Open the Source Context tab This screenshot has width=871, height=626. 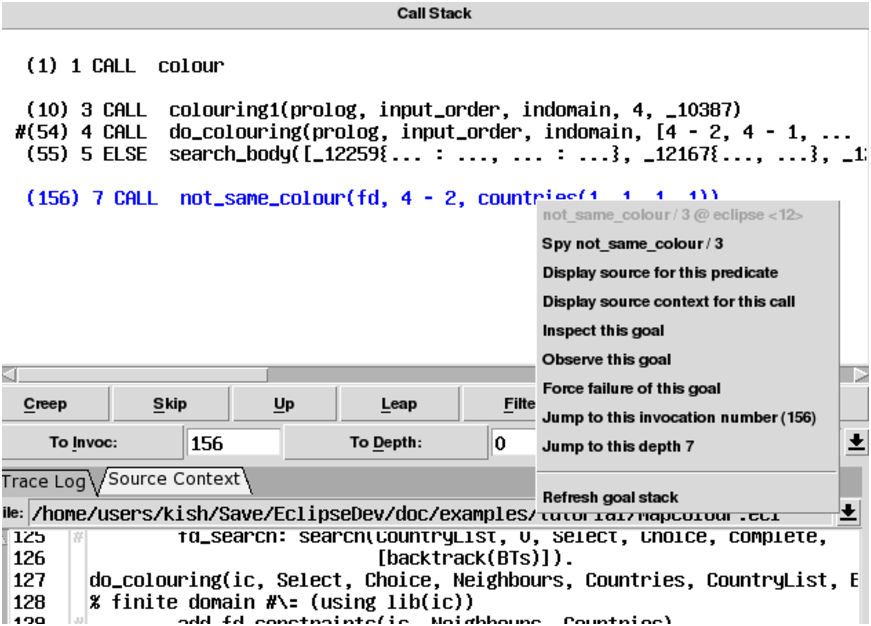point(173,480)
